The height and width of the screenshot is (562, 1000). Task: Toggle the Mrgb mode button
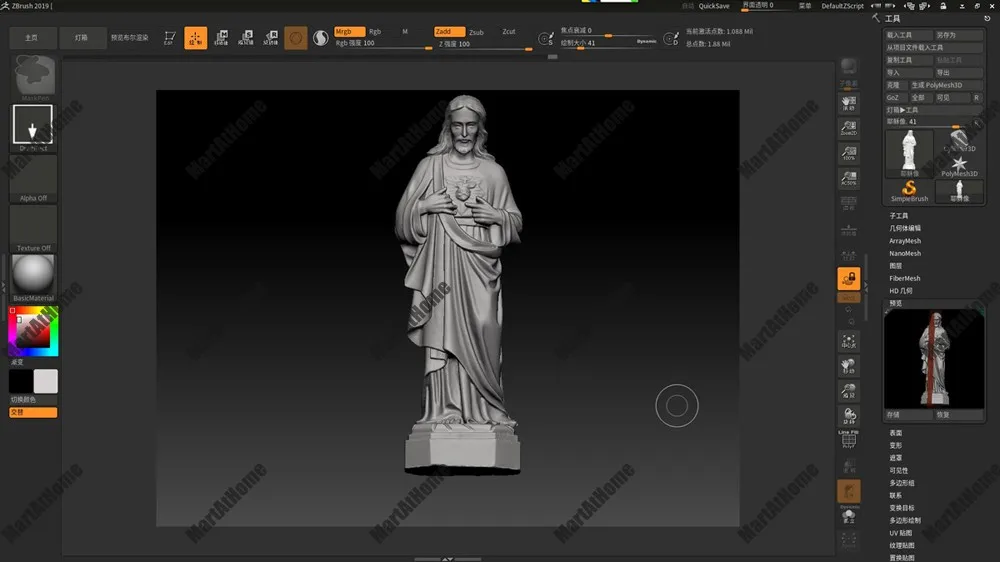pos(349,32)
